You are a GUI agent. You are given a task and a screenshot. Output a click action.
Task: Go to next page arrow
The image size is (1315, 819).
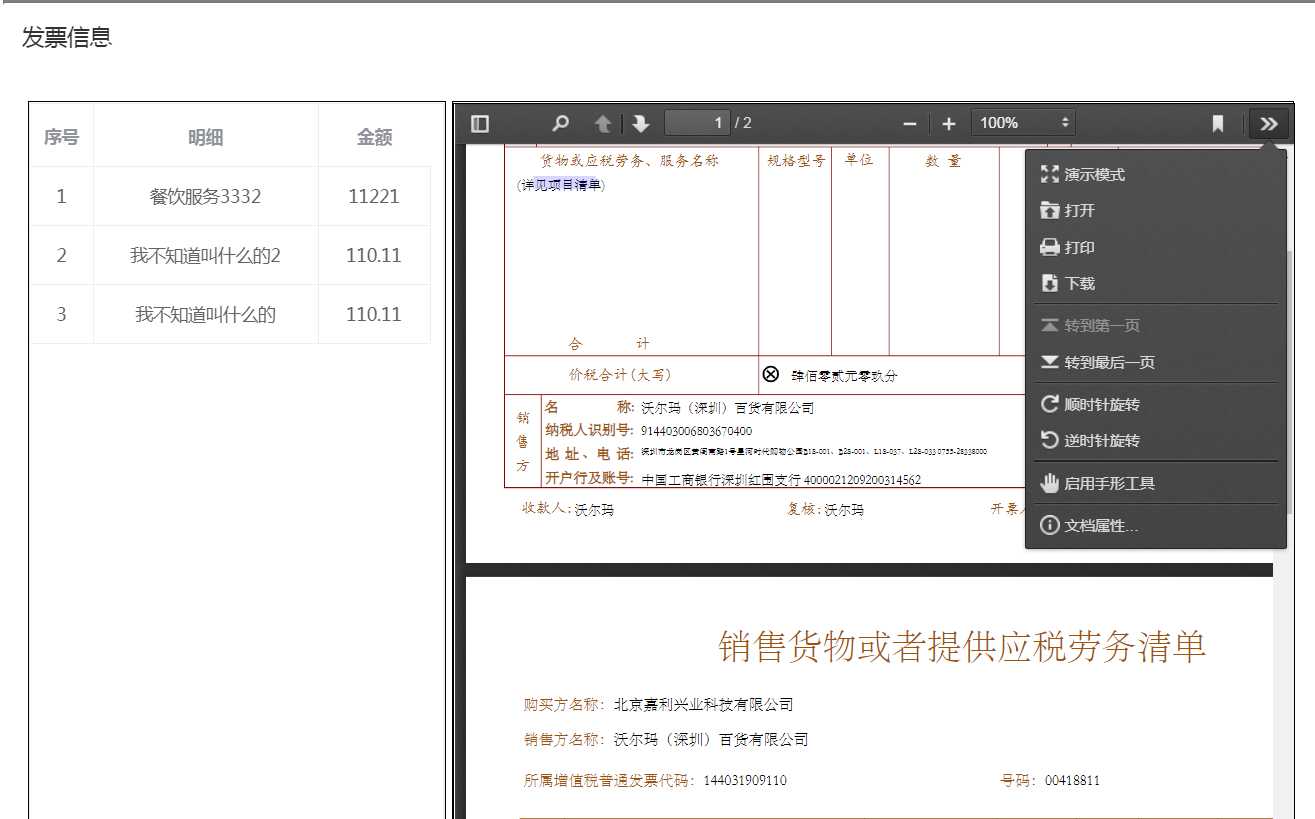pyautogui.click(x=641, y=123)
